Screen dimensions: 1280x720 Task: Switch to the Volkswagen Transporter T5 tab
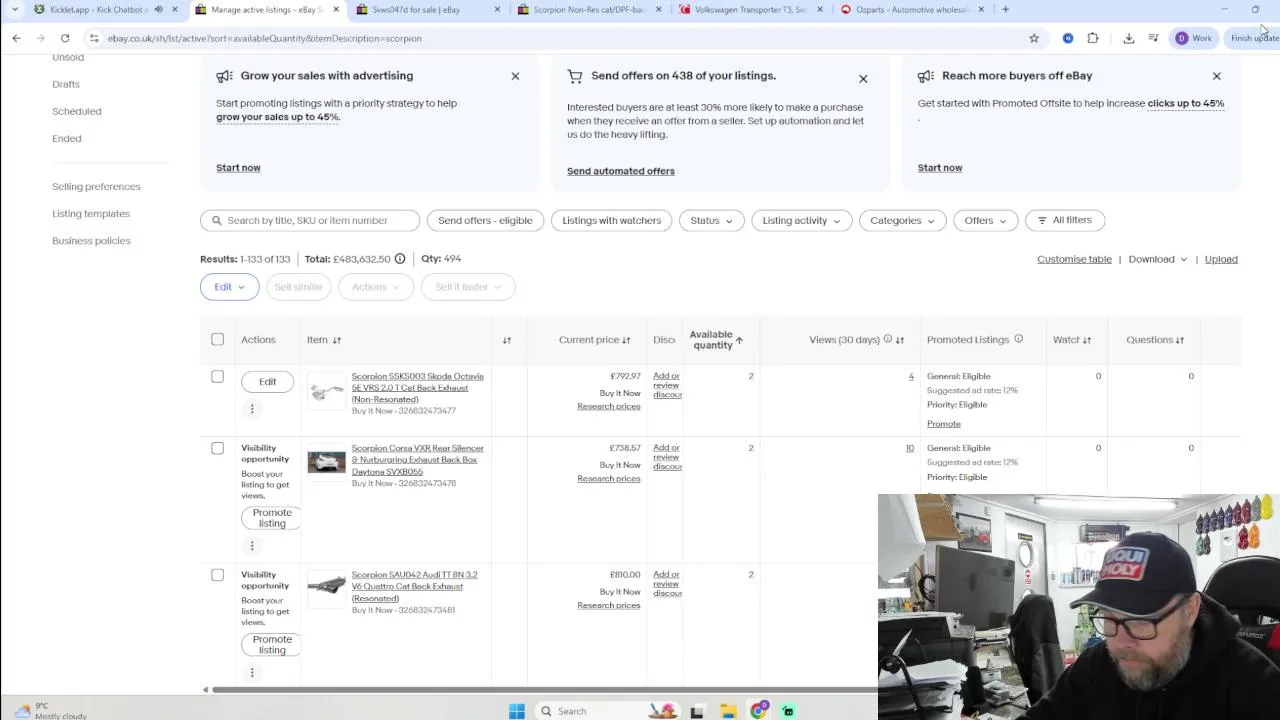click(751, 9)
